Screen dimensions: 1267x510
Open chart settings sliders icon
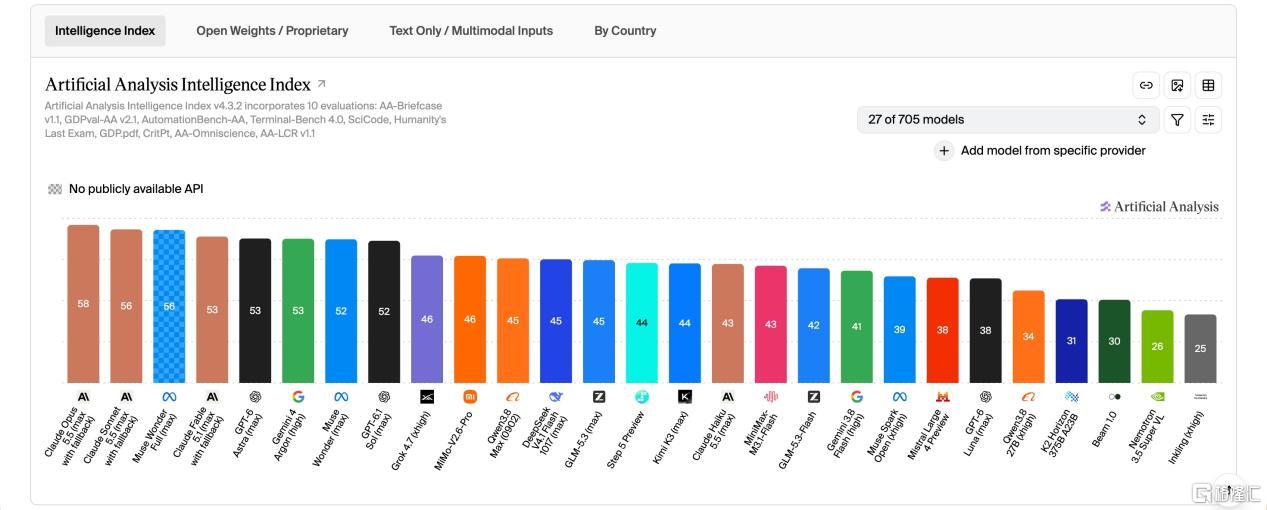point(1208,120)
